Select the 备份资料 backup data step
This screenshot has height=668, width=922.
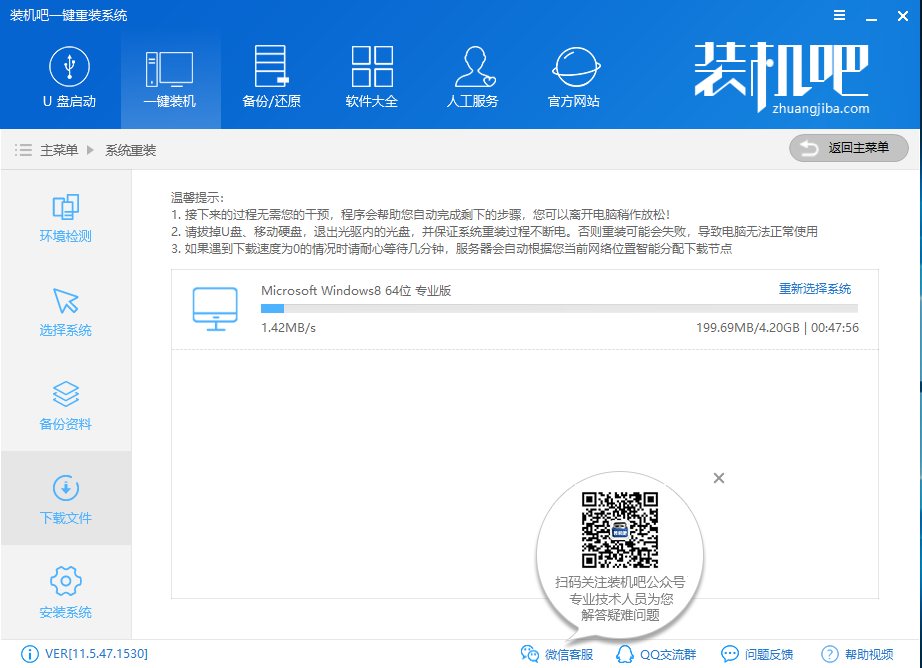pos(66,406)
